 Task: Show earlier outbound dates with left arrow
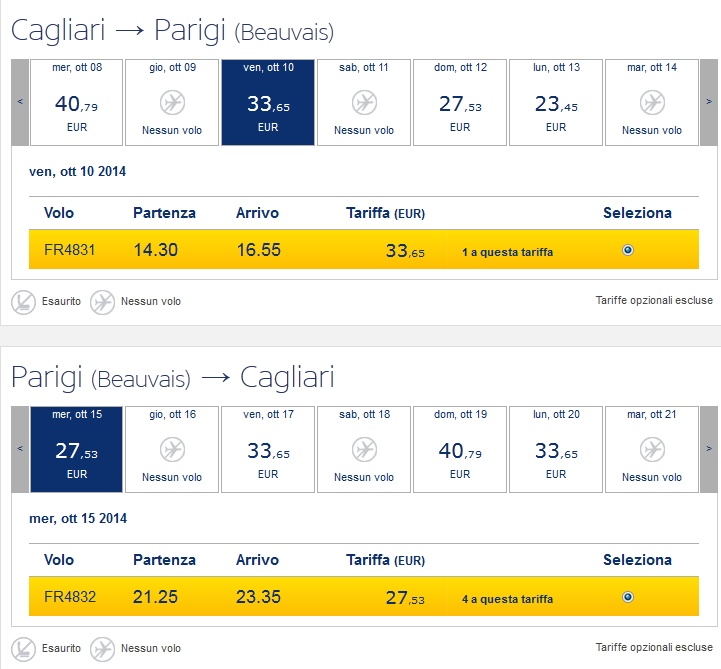click(x=20, y=101)
